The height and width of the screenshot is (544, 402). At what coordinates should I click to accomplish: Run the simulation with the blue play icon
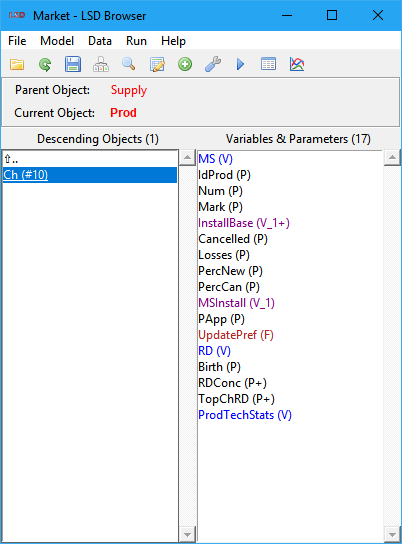(x=240, y=65)
